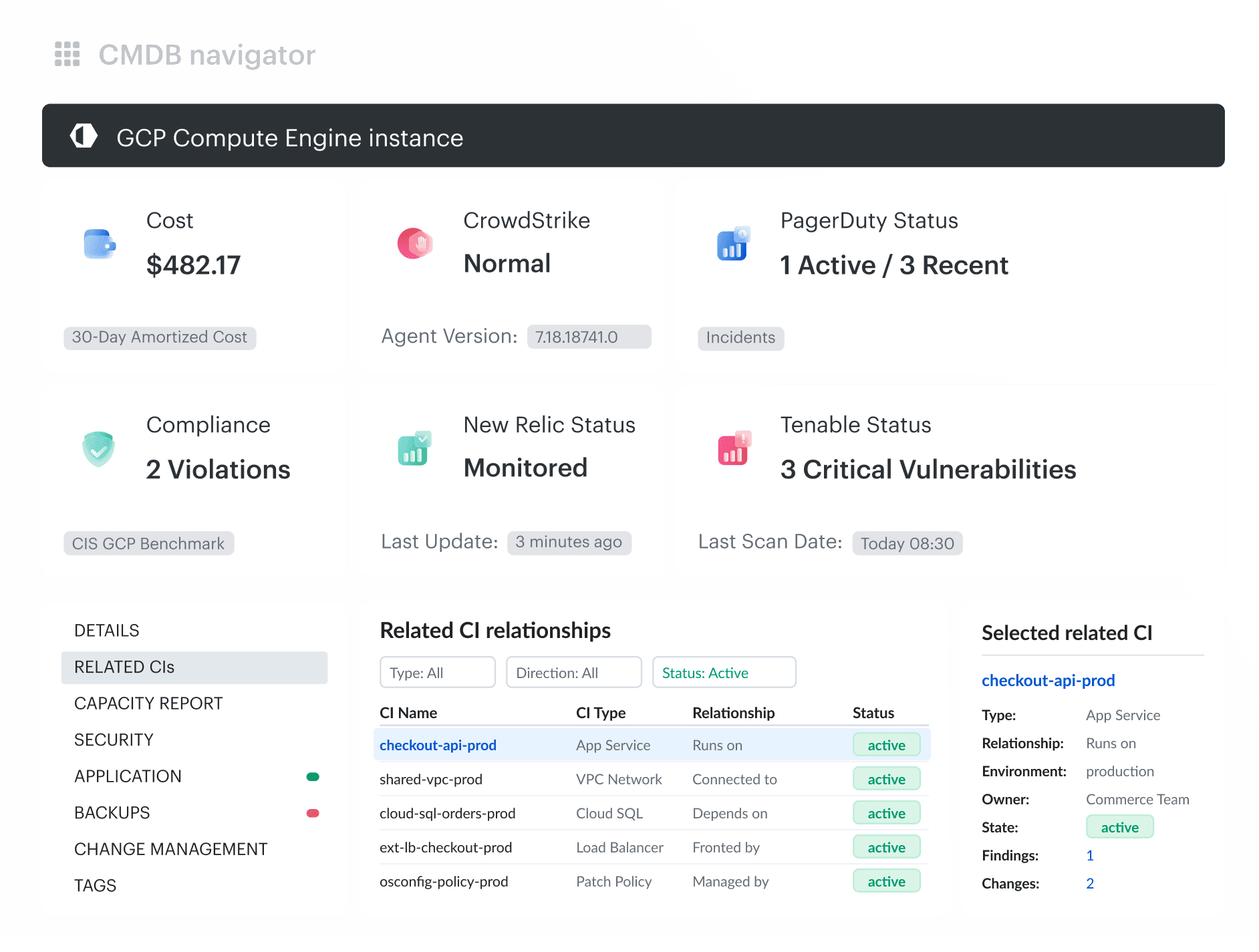The height and width of the screenshot is (952, 1259).
Task: Select the Cost wallet icon
Action: 99,244
